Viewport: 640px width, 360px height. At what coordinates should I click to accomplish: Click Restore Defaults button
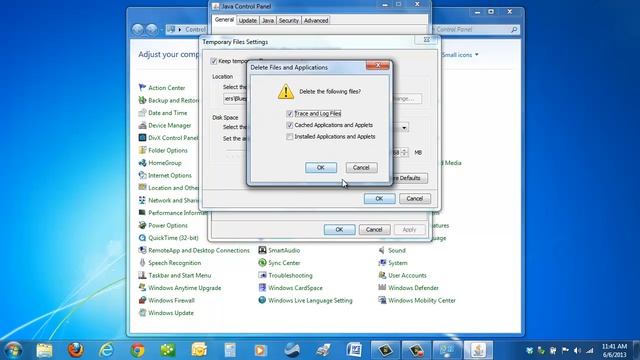(x=409, y=178)
